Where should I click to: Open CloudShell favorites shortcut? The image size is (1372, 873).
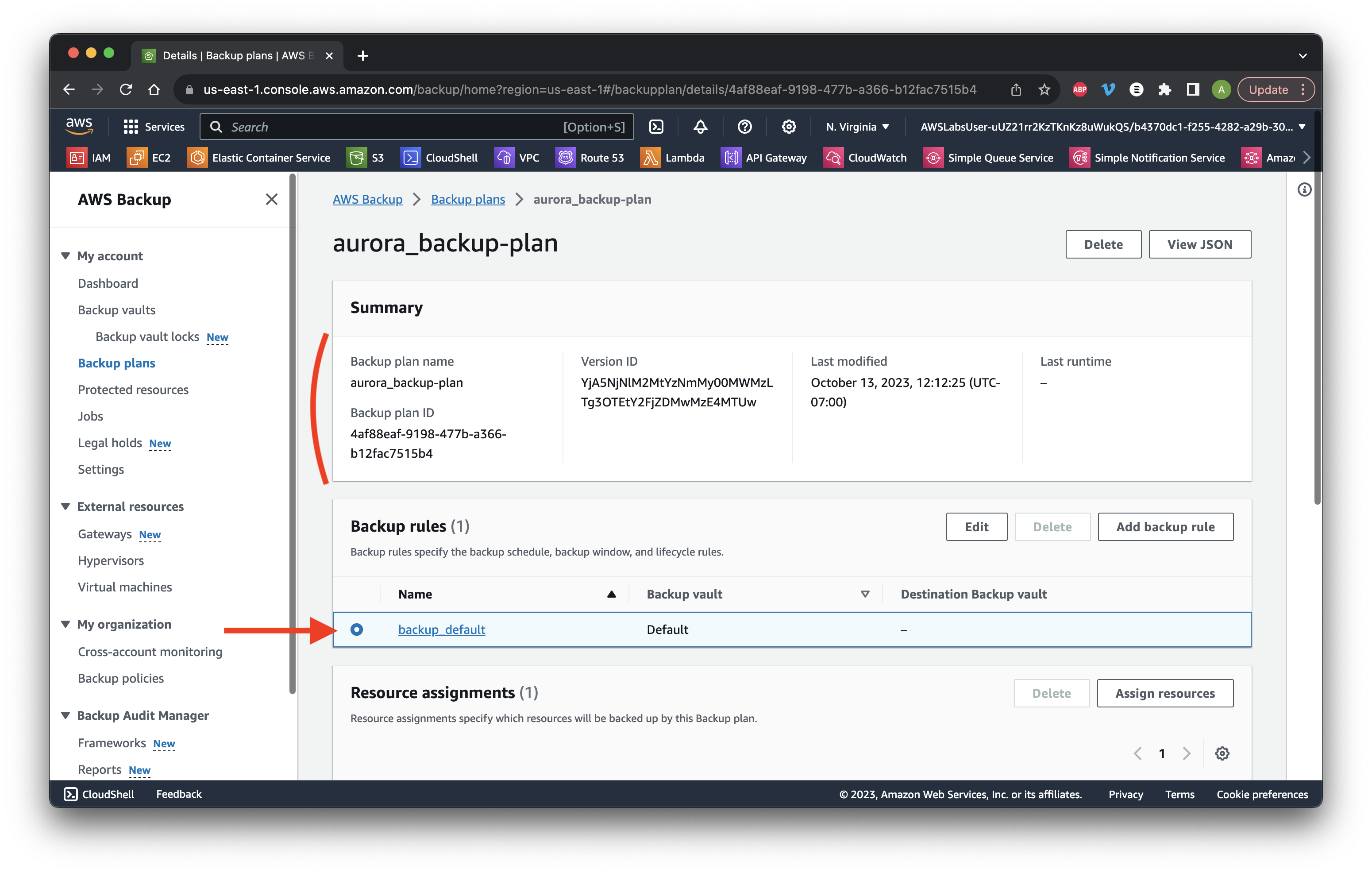click(439, 157)
